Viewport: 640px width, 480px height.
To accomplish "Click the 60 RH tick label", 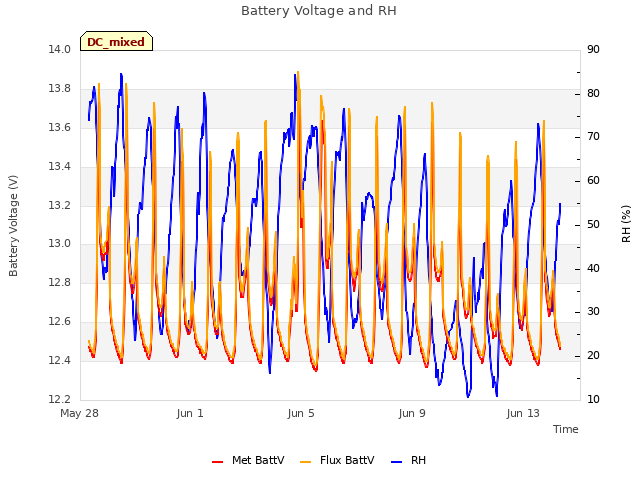I will pyautogui.click(x=593, y=180).
